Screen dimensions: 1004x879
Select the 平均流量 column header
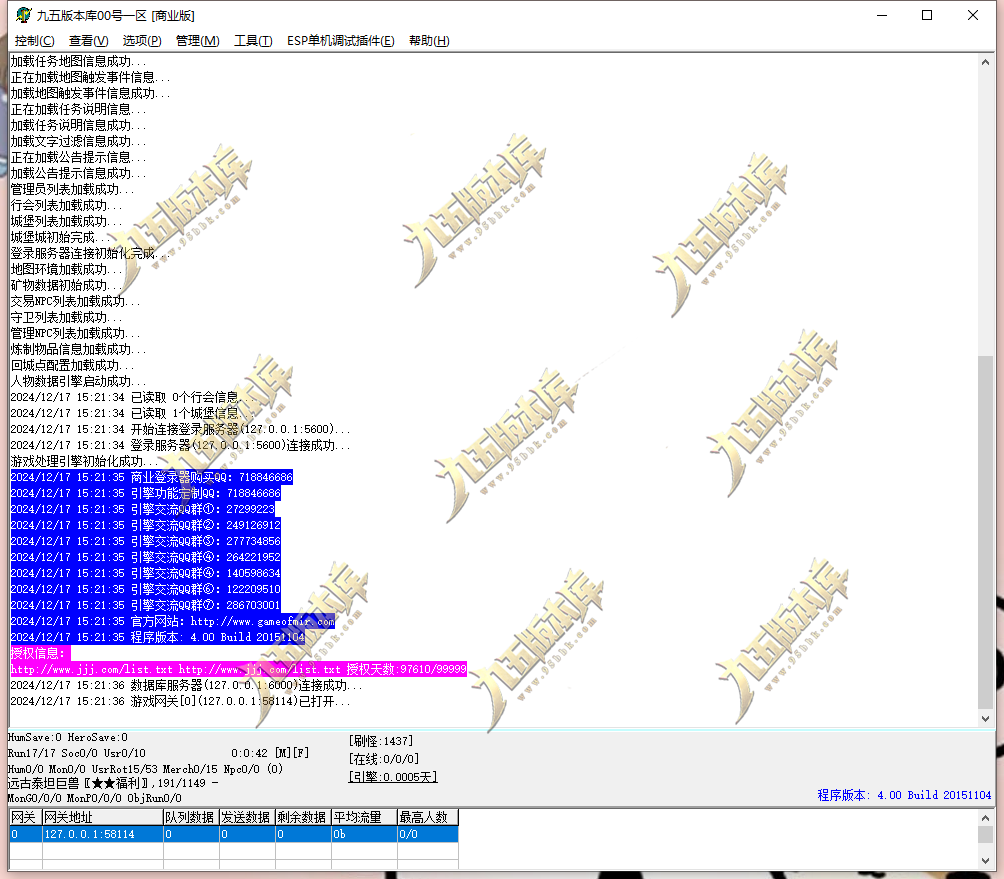coord(364,818)
